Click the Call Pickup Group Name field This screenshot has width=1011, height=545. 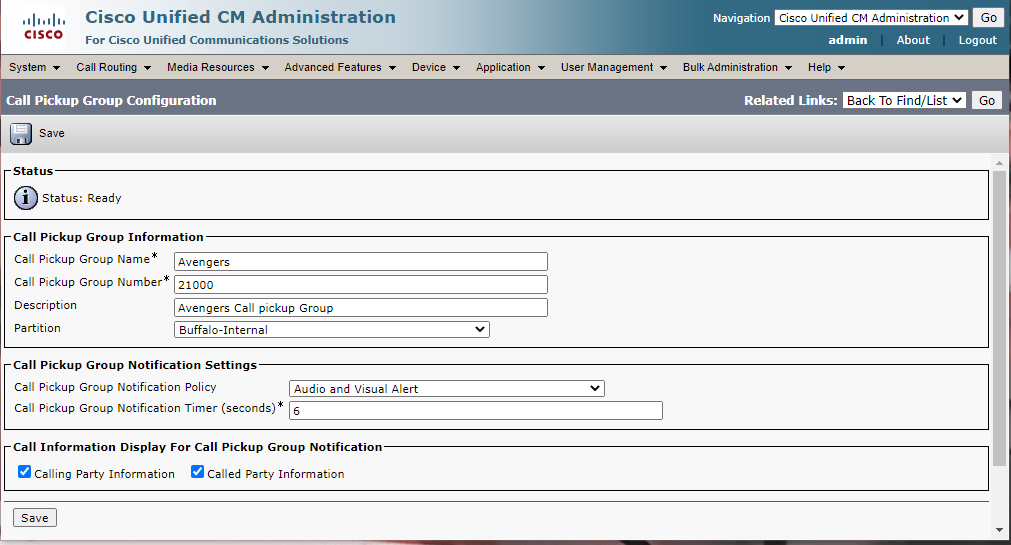(x=360, y=261)
